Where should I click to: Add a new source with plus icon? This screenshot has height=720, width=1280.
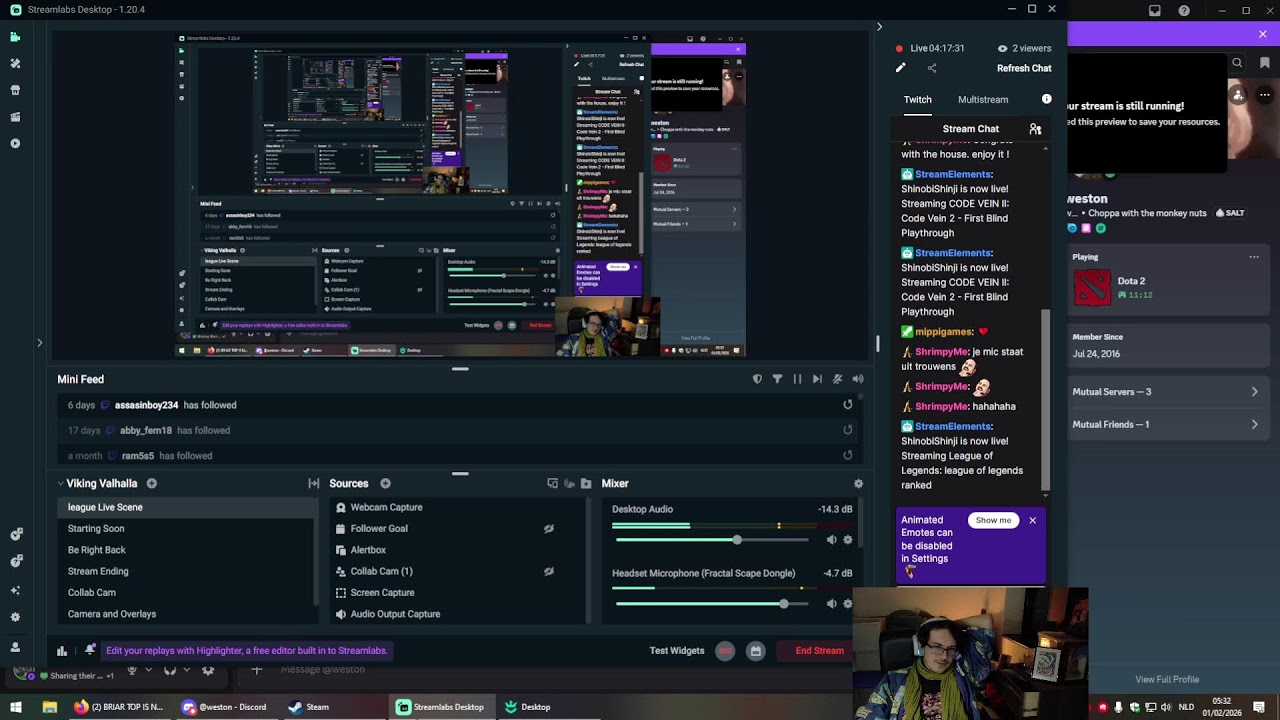coord(385,483)
